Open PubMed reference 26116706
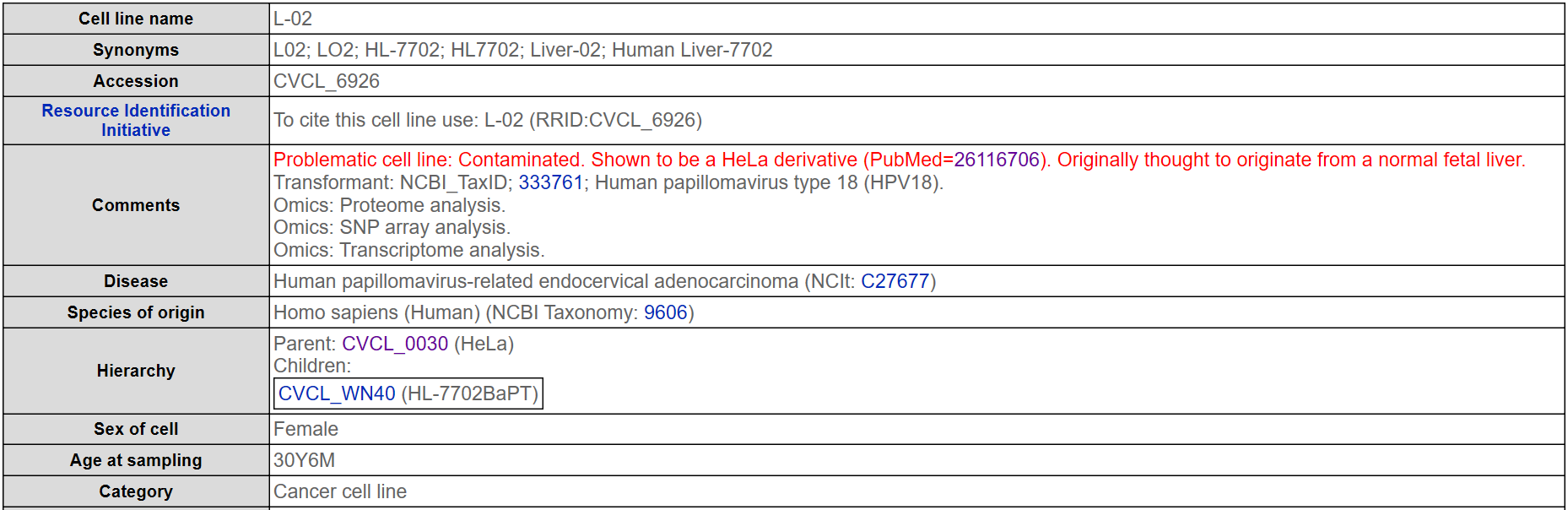 click(996, 160)
